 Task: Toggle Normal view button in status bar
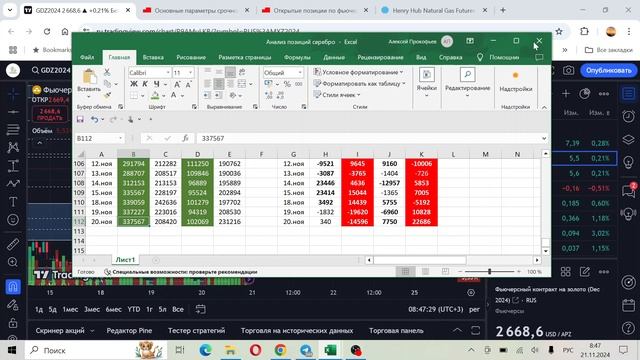[405, 271]
